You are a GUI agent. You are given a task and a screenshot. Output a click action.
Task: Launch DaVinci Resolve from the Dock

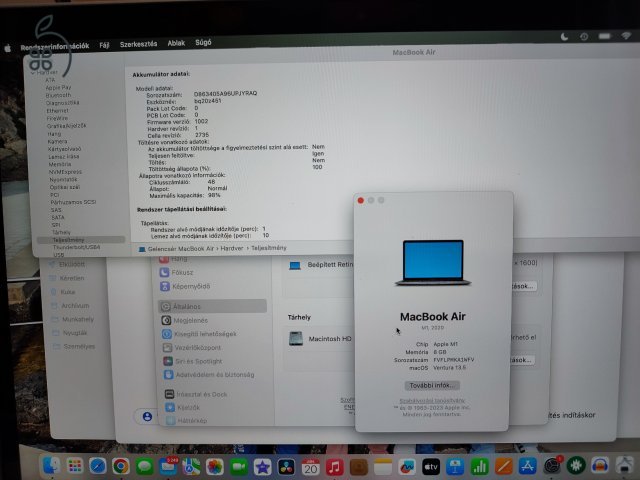pos(286,467)
